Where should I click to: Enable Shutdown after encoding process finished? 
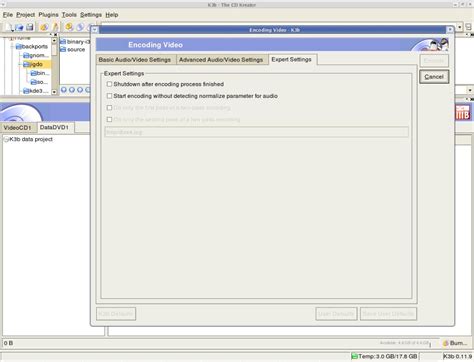click(x=109, y=84)
